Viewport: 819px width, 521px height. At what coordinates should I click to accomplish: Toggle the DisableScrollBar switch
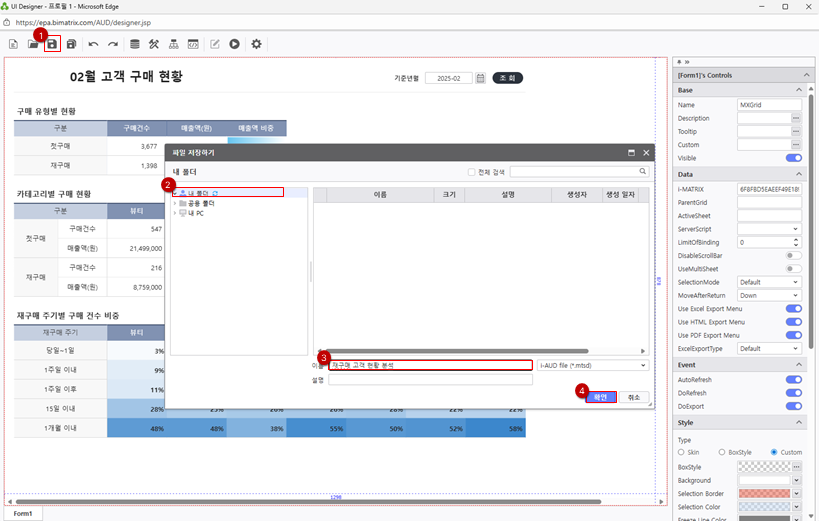point(794,255)
